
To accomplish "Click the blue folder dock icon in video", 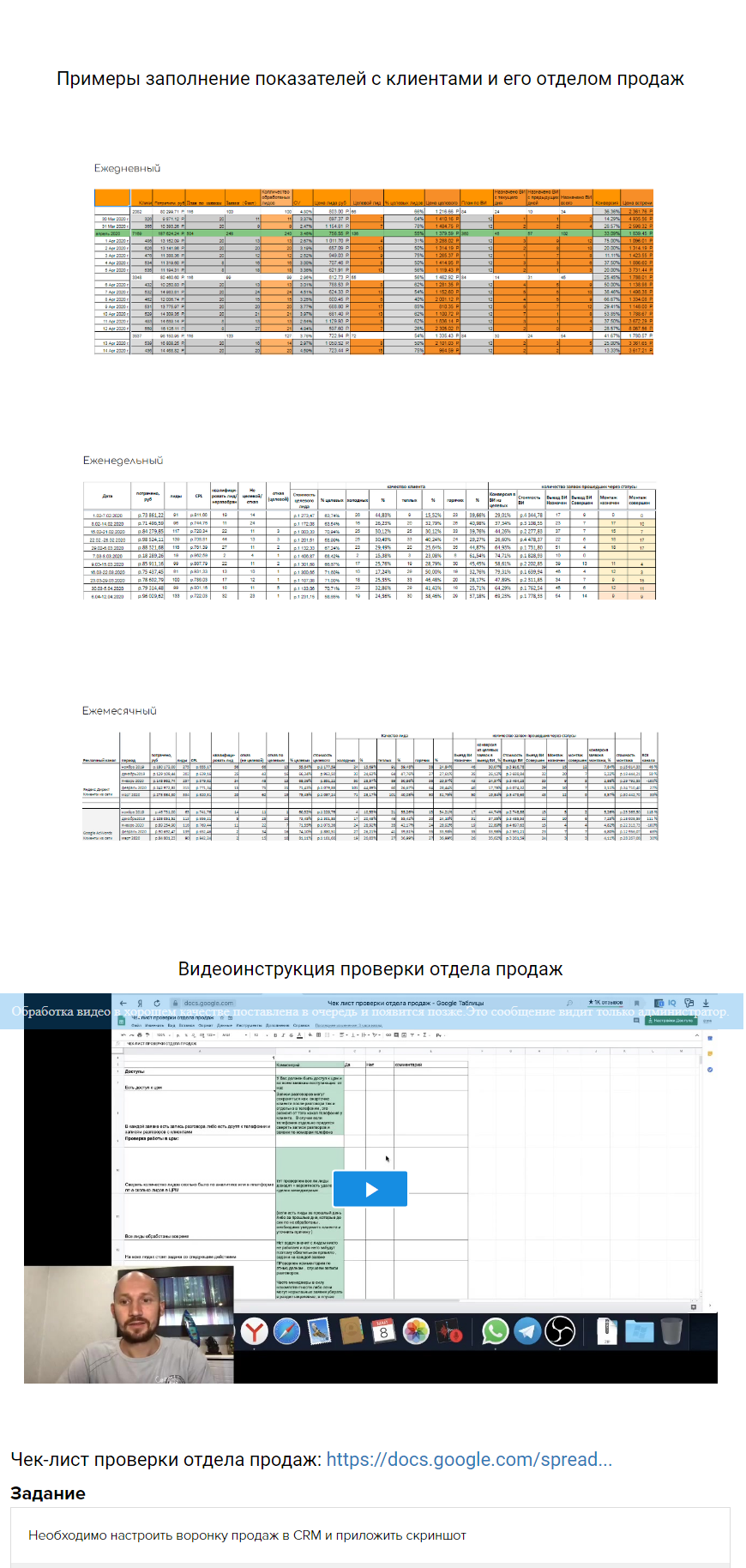I will click(x=640, y=1331).
